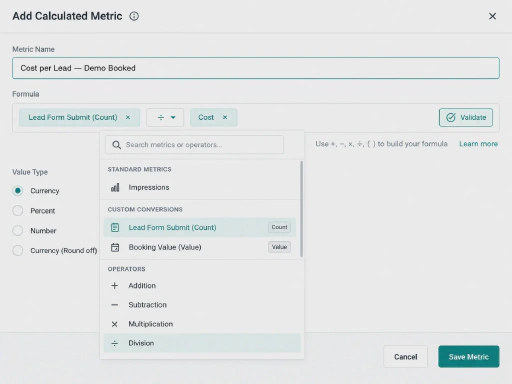Remove the Lead Form Submit (Count) chip
512x384 pixels.
pos(128,117)
